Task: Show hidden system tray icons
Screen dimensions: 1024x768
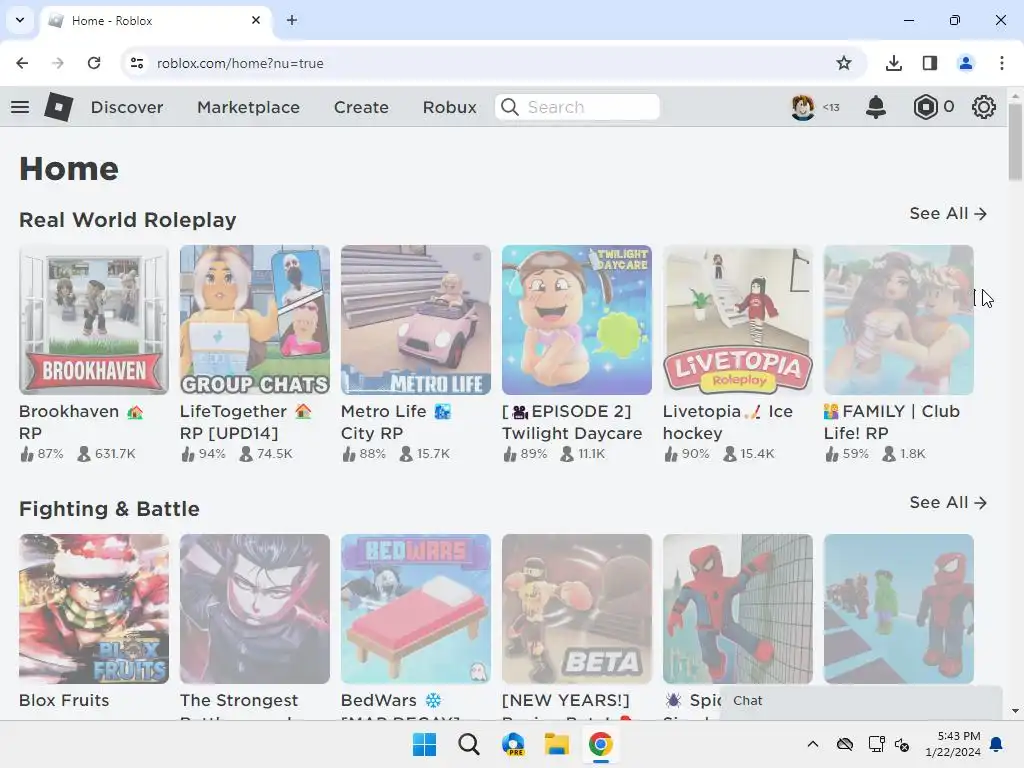Action: point(812,744)
